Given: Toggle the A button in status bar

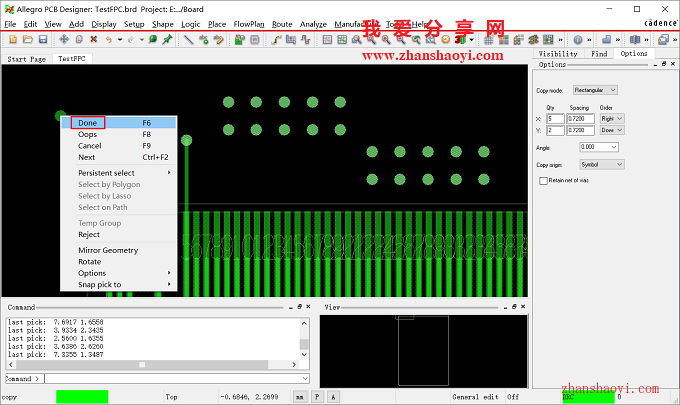Looking at the screenshot, I should click(333, 397).
